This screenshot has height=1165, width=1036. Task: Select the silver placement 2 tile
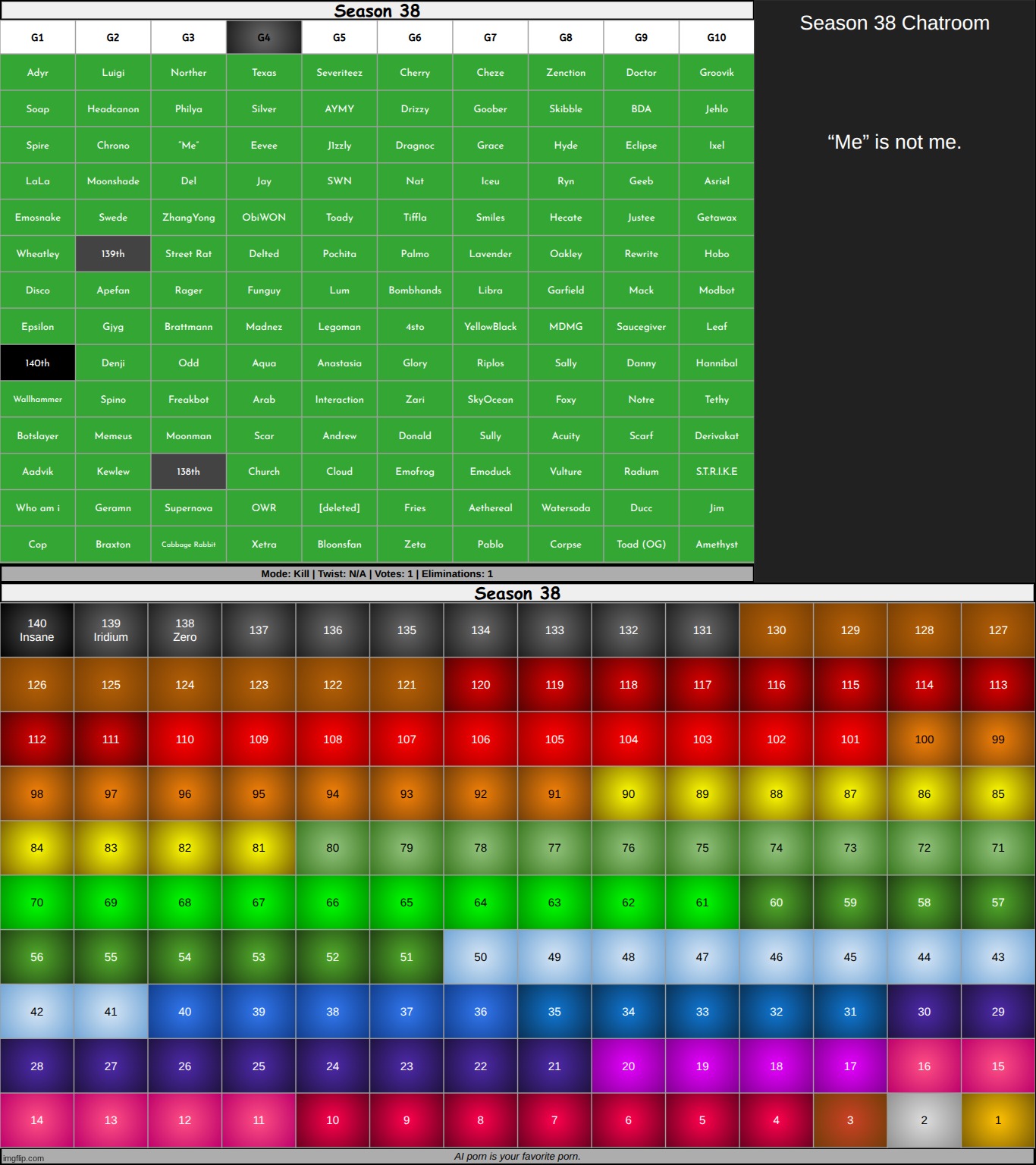[x=924, y=1120]
